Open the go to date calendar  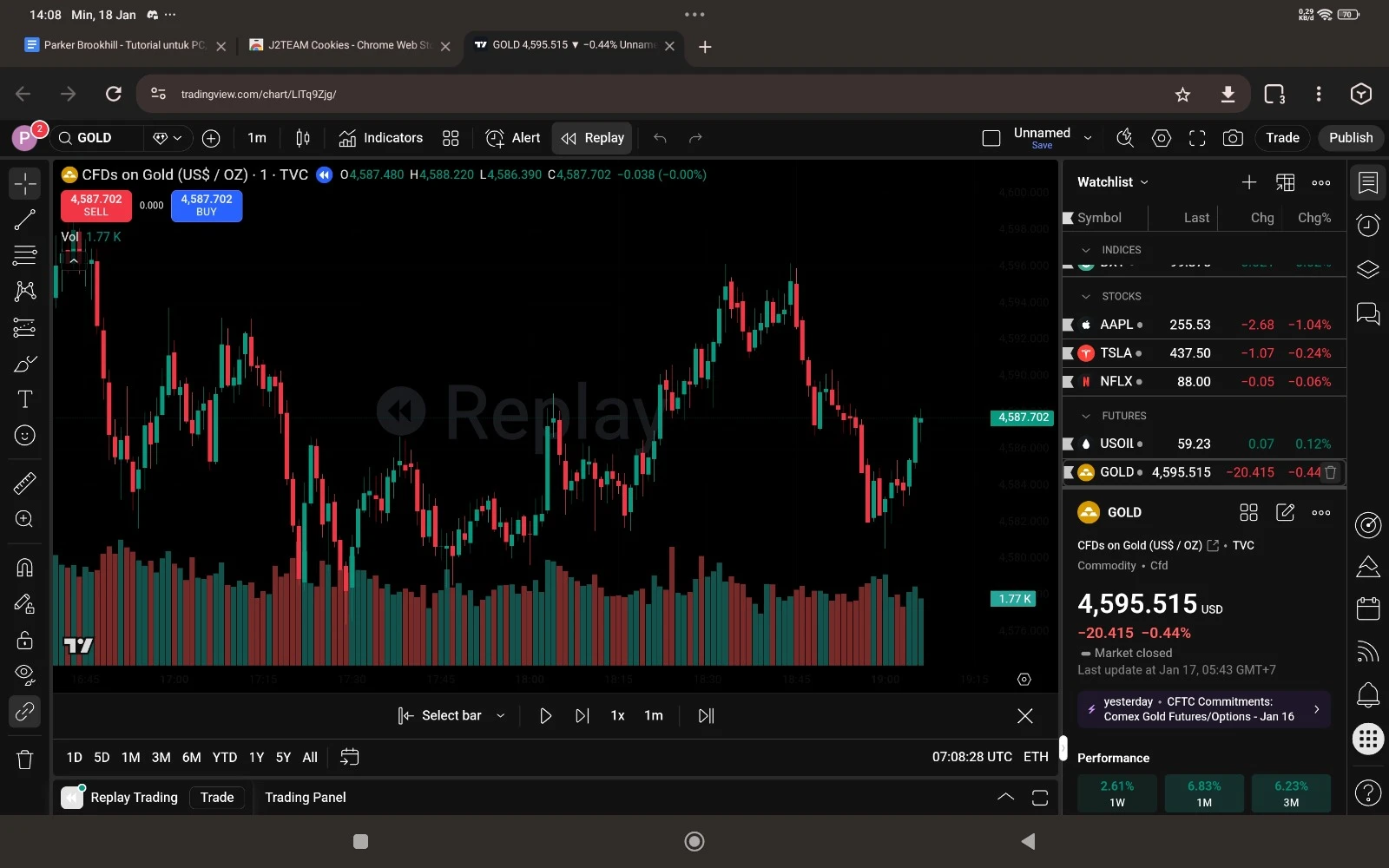pos(349,758)
